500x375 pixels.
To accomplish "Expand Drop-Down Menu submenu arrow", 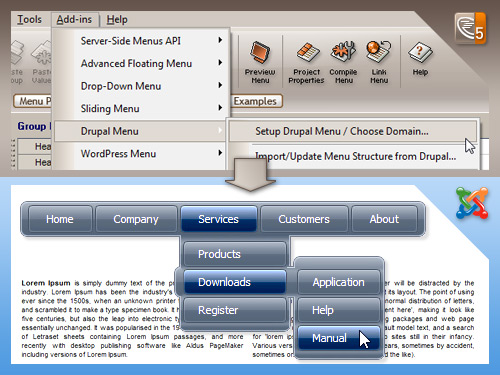I will click(220, 85).
